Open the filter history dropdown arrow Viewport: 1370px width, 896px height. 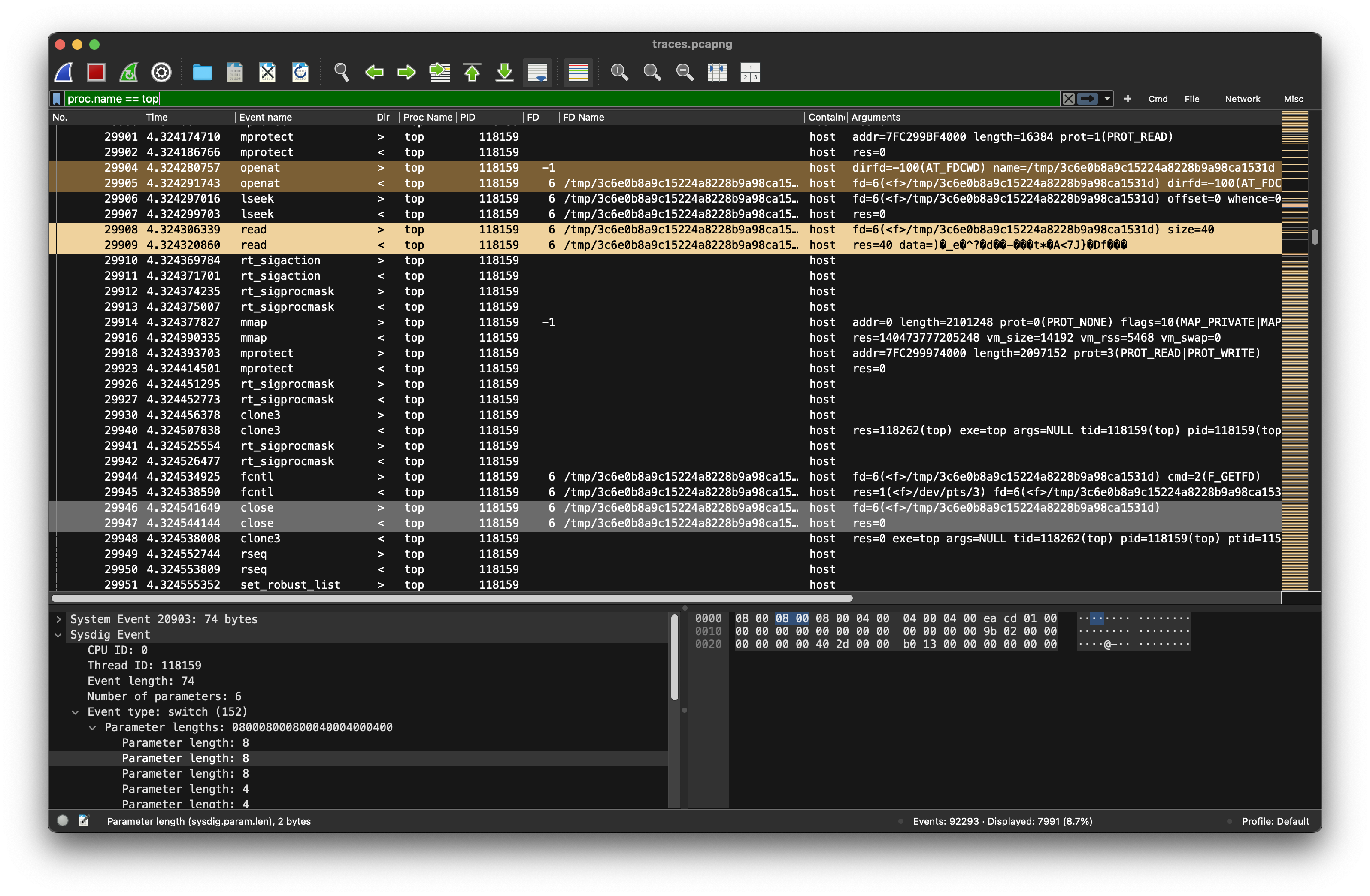[x=1107, y=98]
